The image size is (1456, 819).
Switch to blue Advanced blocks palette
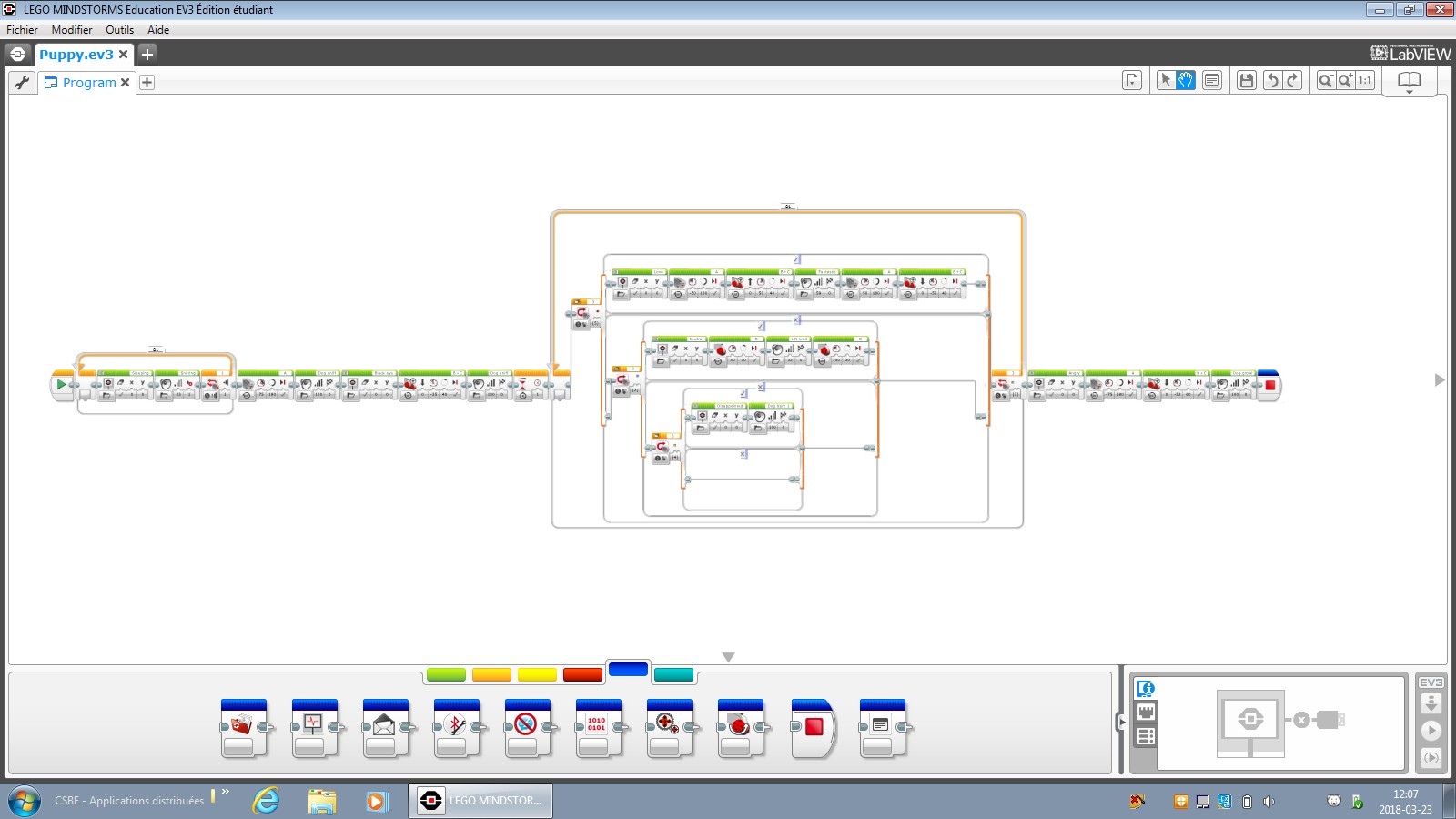628,670
